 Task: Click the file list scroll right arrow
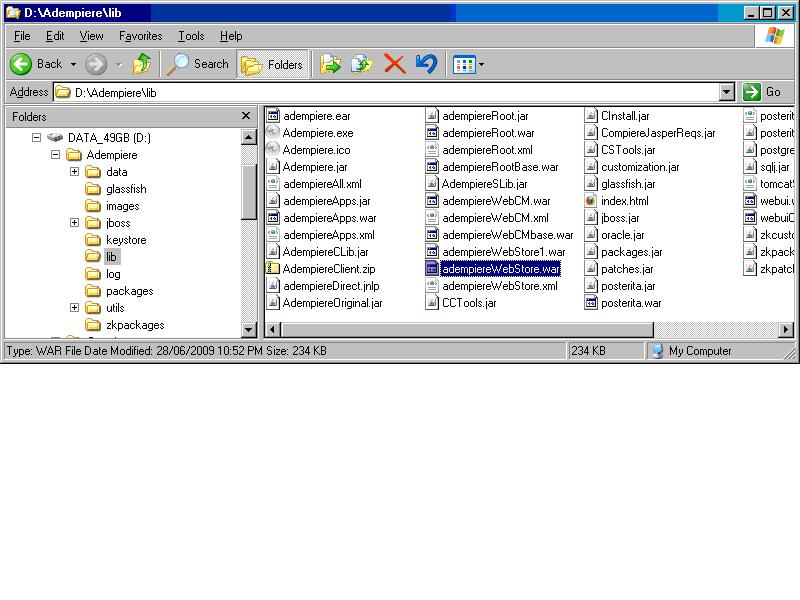[786, 330]
